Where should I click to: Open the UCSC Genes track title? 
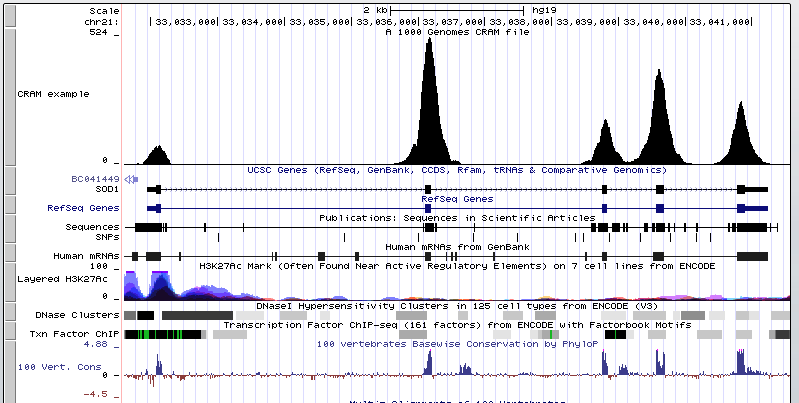pos(457,170)
